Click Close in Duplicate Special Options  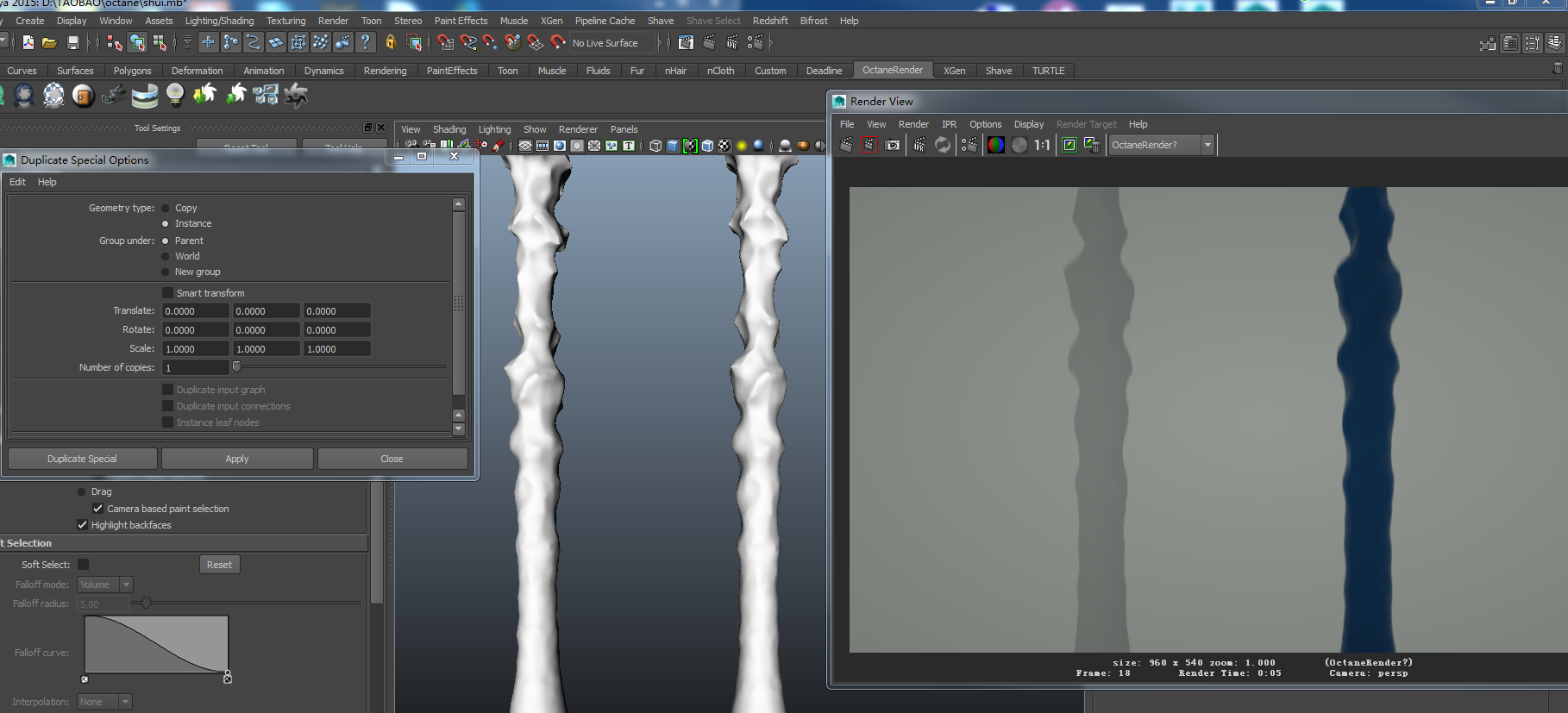(x=392, y=459)
